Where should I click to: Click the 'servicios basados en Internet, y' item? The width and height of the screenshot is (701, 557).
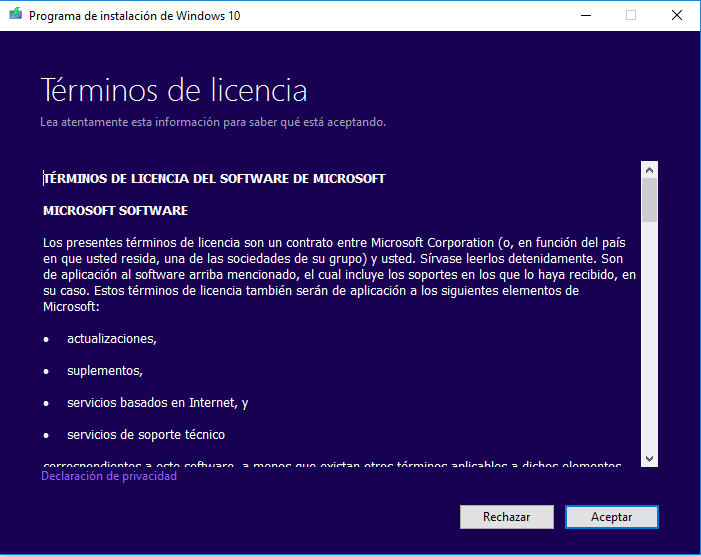(157, 403)
